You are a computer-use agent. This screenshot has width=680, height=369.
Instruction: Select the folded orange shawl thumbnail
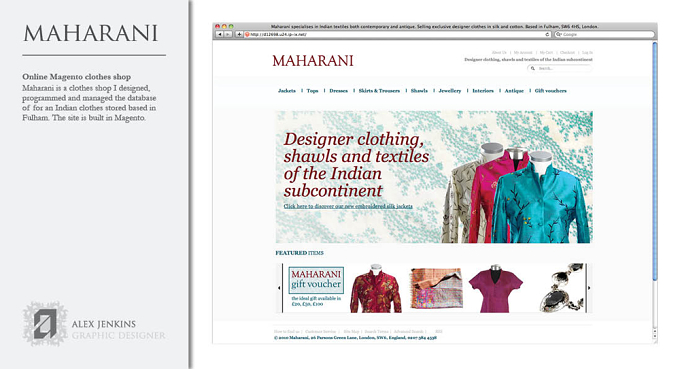[x=436, y=288]
